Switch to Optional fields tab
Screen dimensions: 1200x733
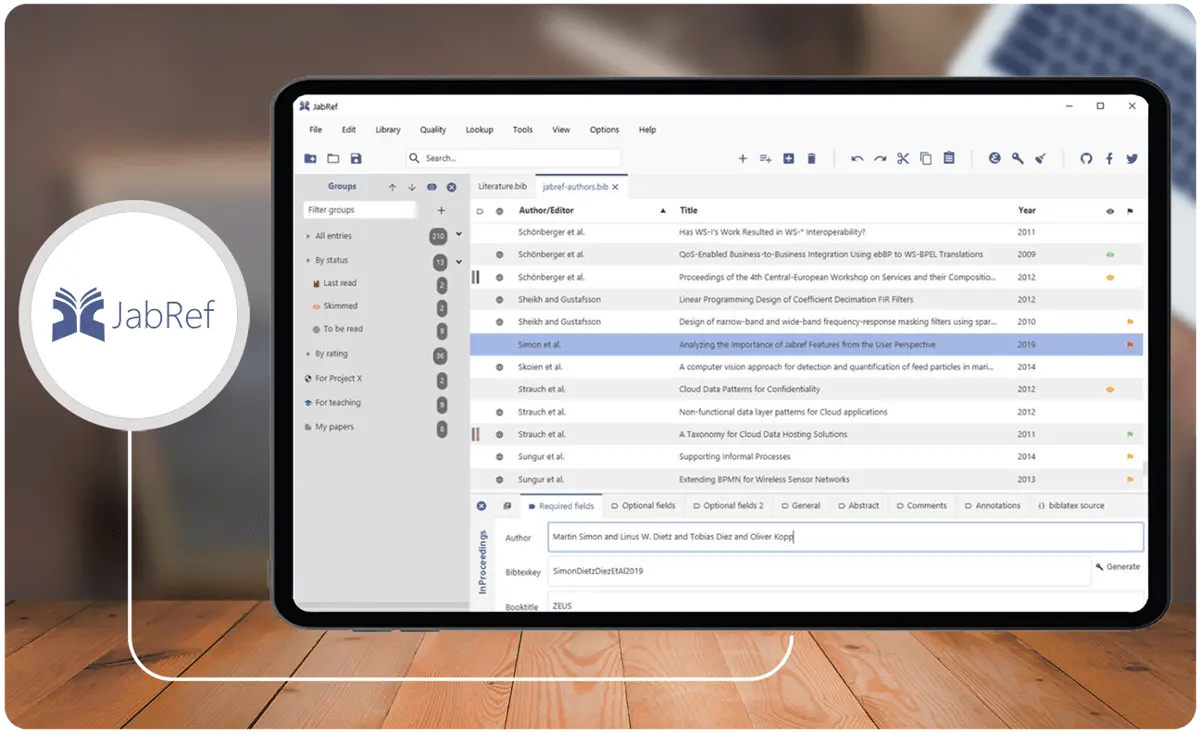643,506
